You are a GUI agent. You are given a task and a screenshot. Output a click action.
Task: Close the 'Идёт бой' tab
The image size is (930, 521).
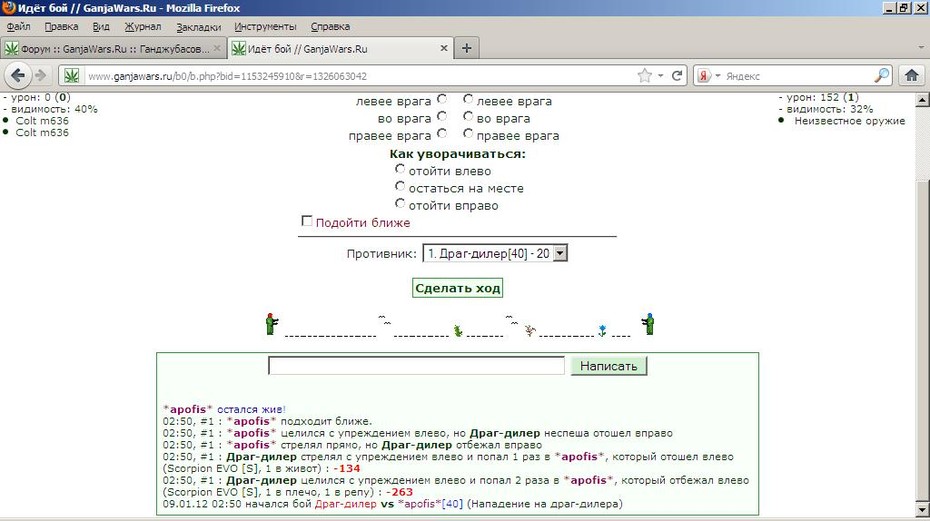tap(444, 49)
